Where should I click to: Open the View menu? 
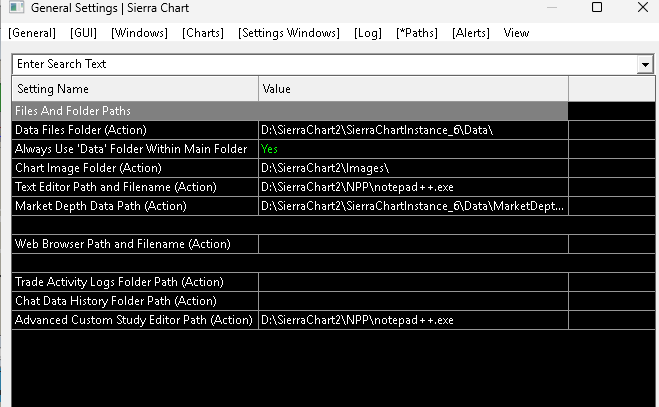(x=516, y=33)
